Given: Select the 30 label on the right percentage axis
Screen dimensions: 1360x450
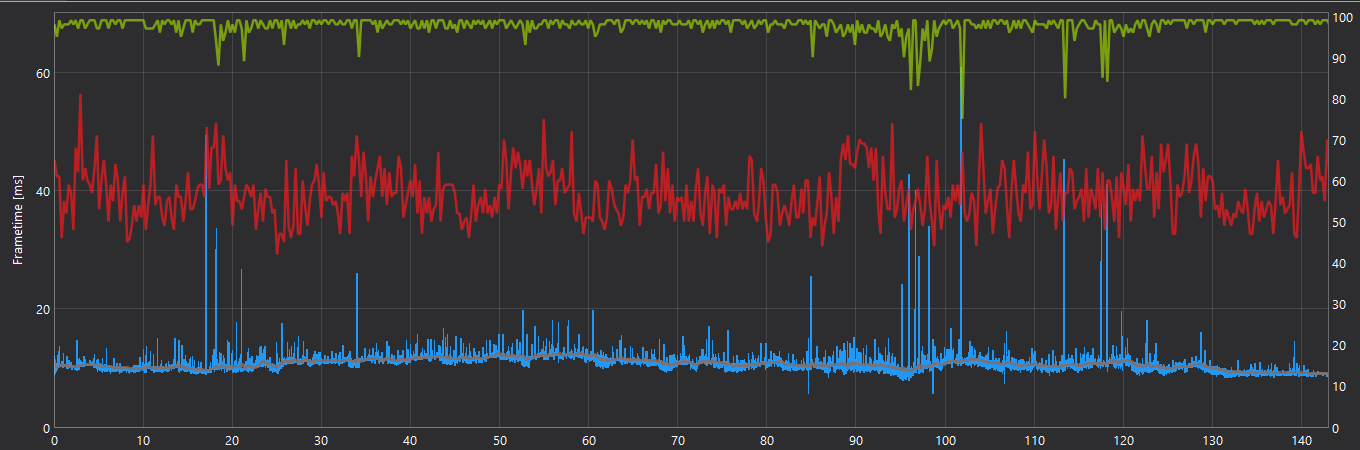Looking at the screenshot, I should [1340, 305].
